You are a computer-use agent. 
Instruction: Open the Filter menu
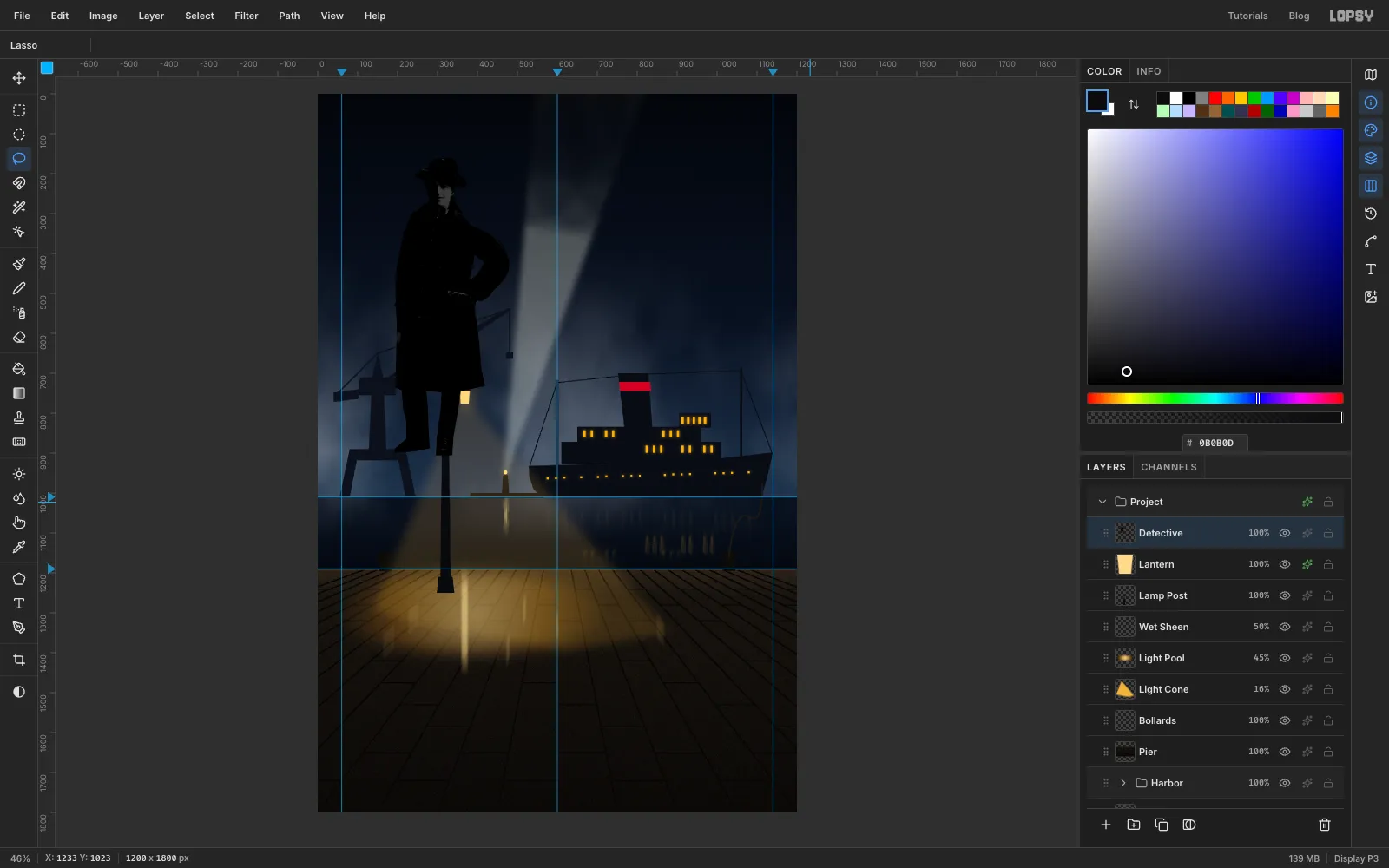click(247, 16)
